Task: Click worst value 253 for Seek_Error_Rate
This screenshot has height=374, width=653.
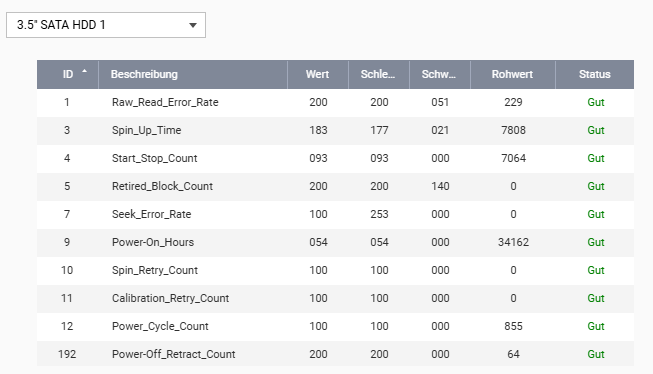Action: 379,214
